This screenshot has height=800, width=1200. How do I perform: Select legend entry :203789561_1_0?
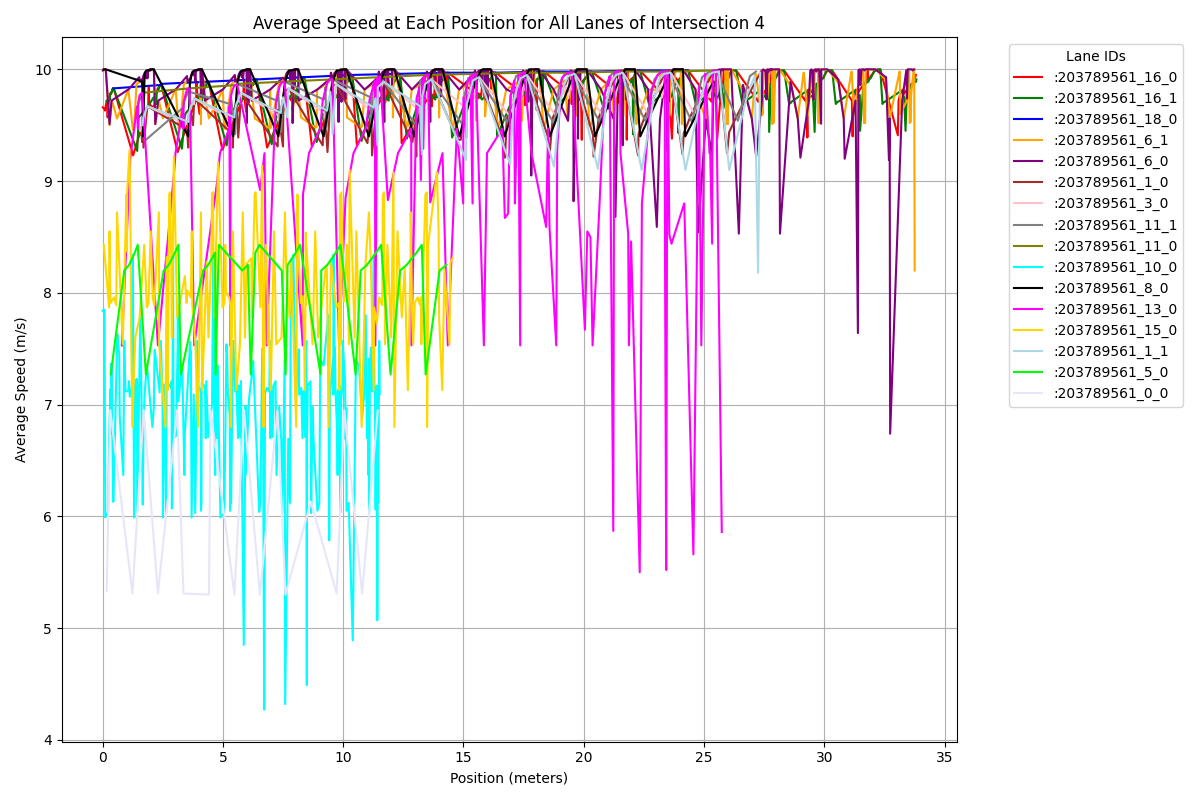tap(1091, 182)
